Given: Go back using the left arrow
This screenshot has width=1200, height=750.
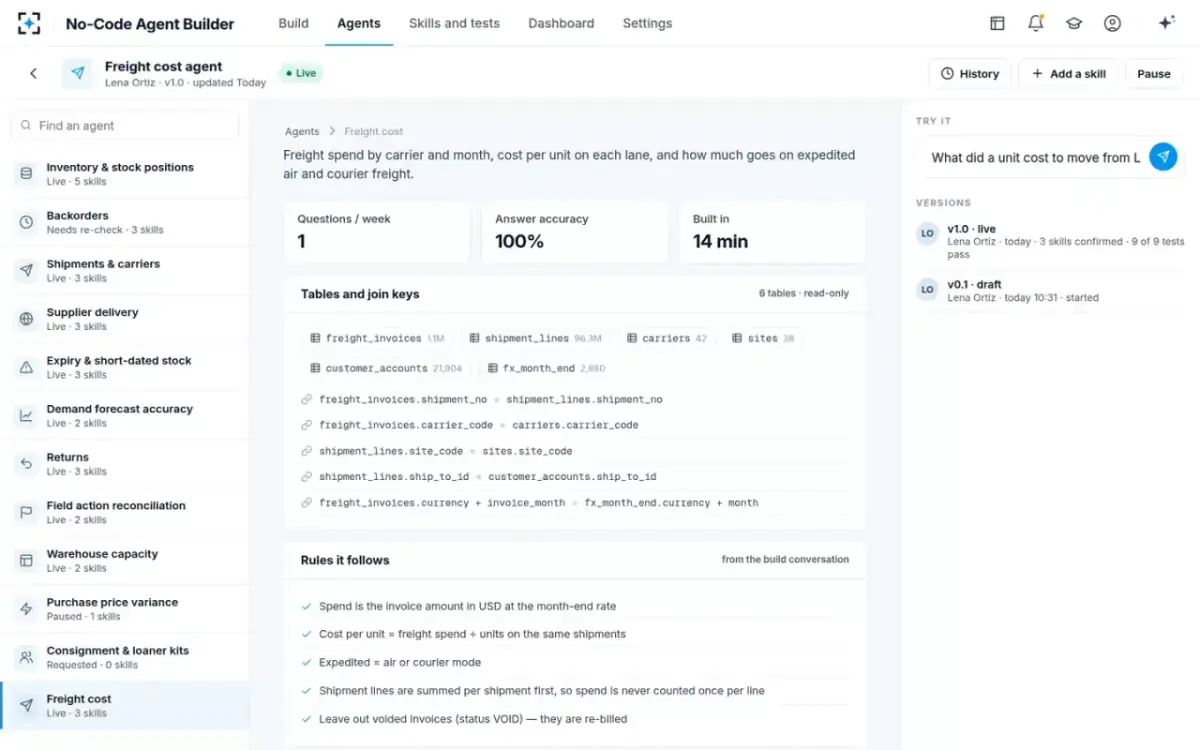Looking at the screenshot, I should tap(33, 73).
